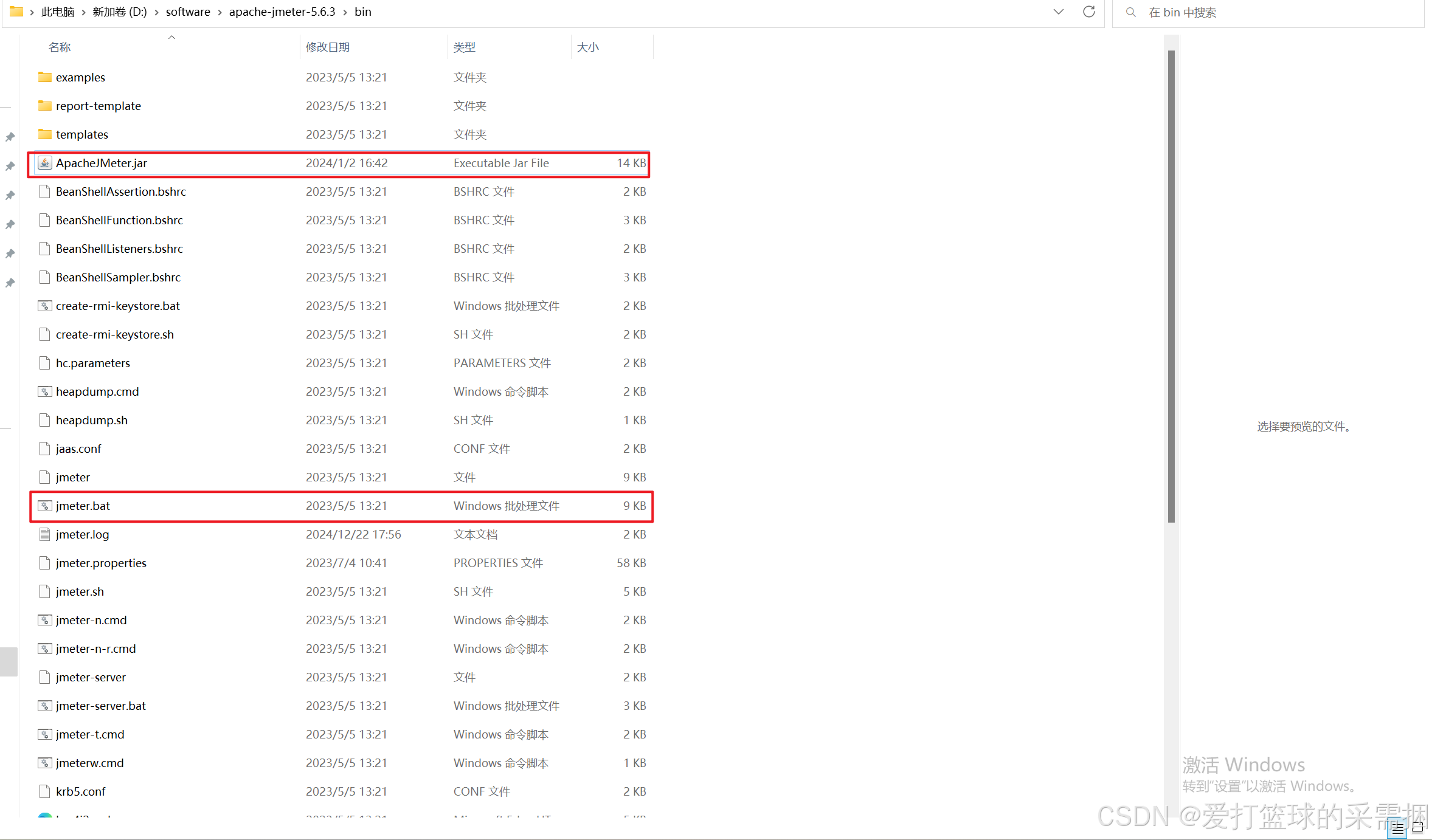Image resolution: width=1432 pixels, height=840 pixels.
Task: Expand chevron after software breadcrumb
Action: 220,12
